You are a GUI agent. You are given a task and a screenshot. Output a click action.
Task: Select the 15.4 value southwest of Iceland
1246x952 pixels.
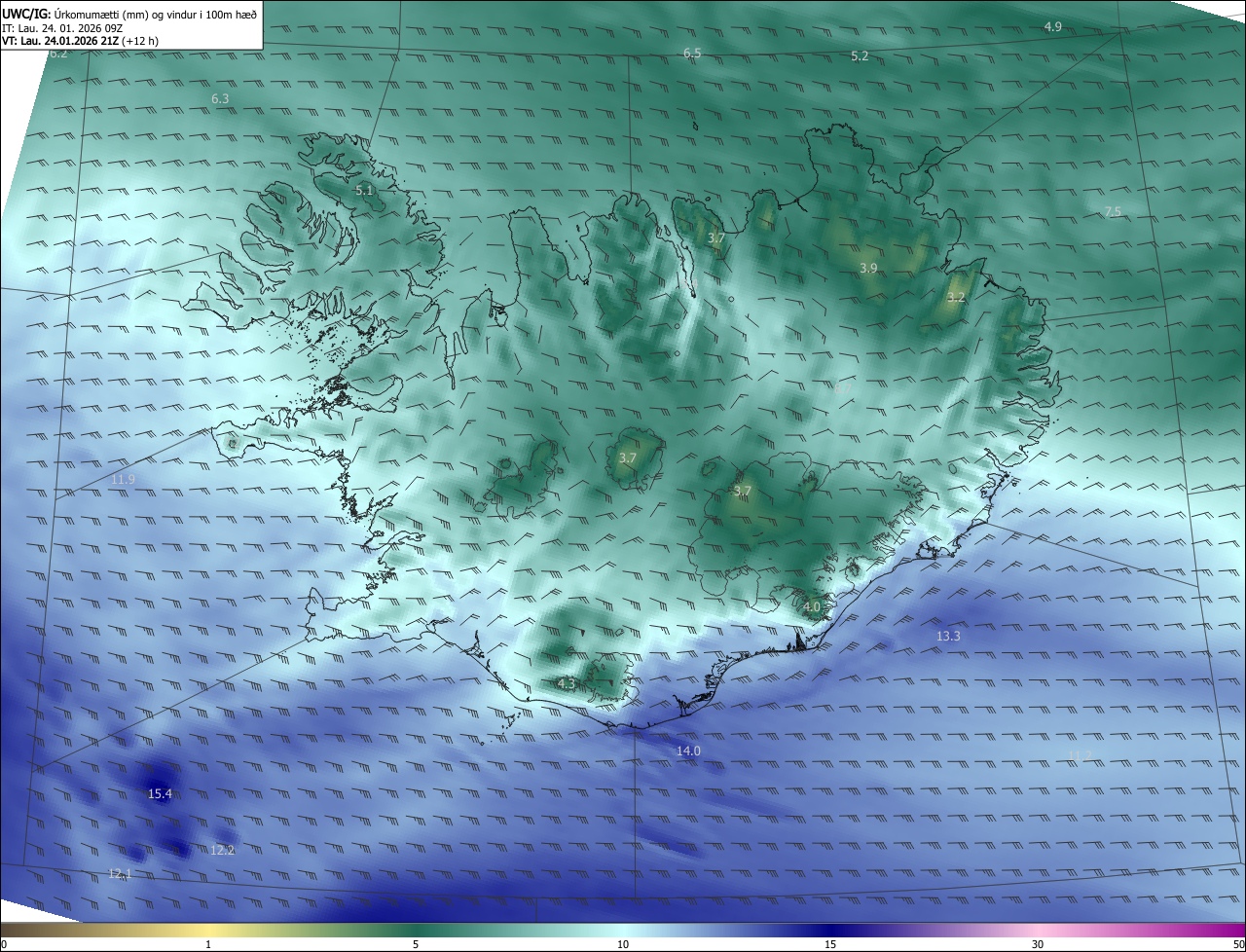(160, 794)
